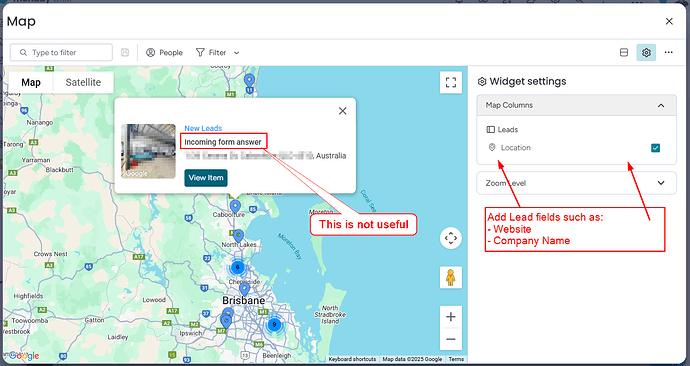Screen dimensions: 690x366
Task: Open the lead street view thumbnail
Action: [148, 151]
